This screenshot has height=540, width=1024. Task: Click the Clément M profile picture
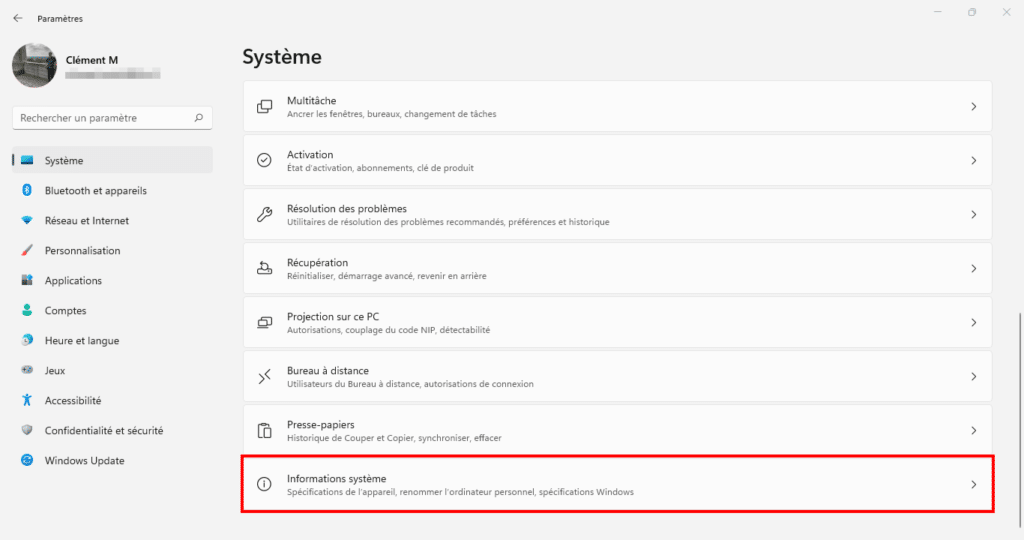point(34,65)
